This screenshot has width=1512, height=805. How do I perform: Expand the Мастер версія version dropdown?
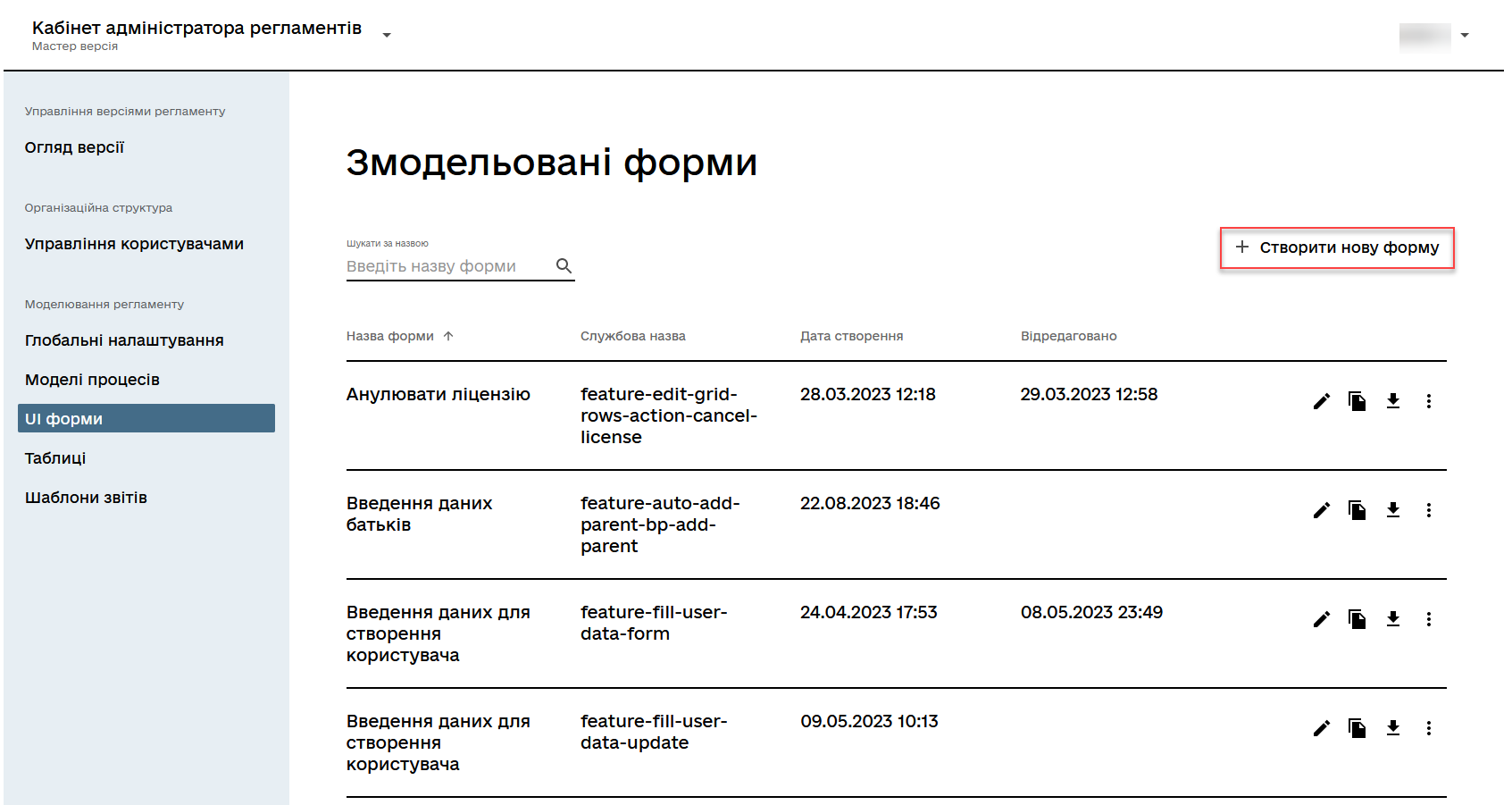pos(387,35)
